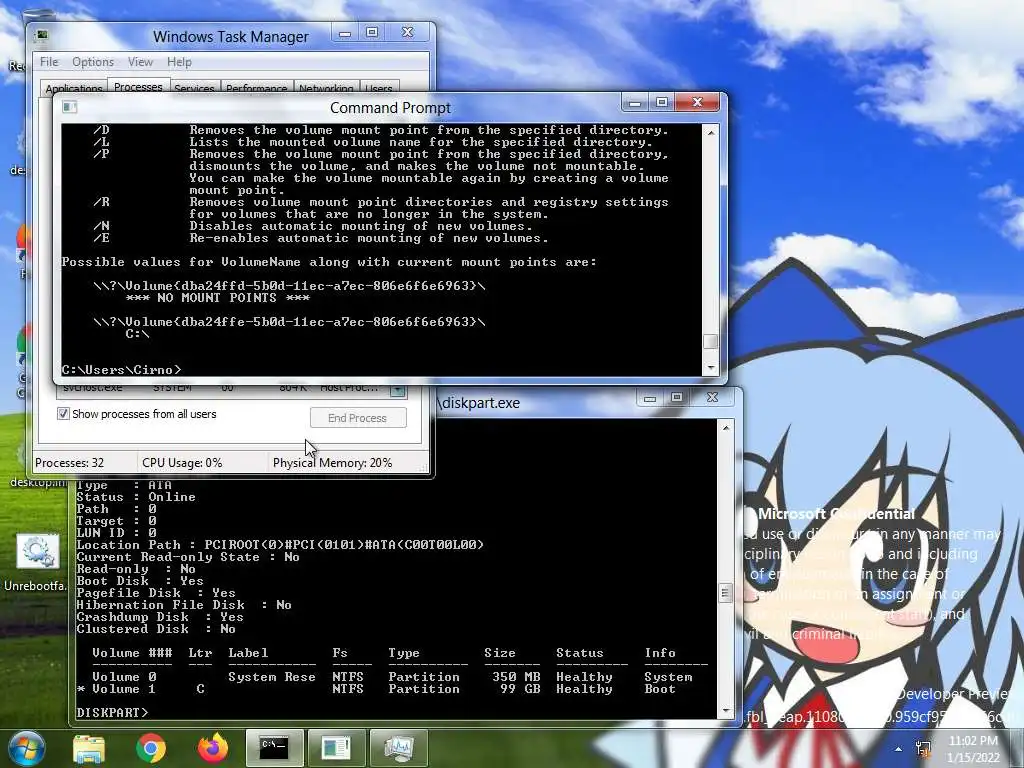
Task: Switch to the Networking tab
Action: [326, 88]
